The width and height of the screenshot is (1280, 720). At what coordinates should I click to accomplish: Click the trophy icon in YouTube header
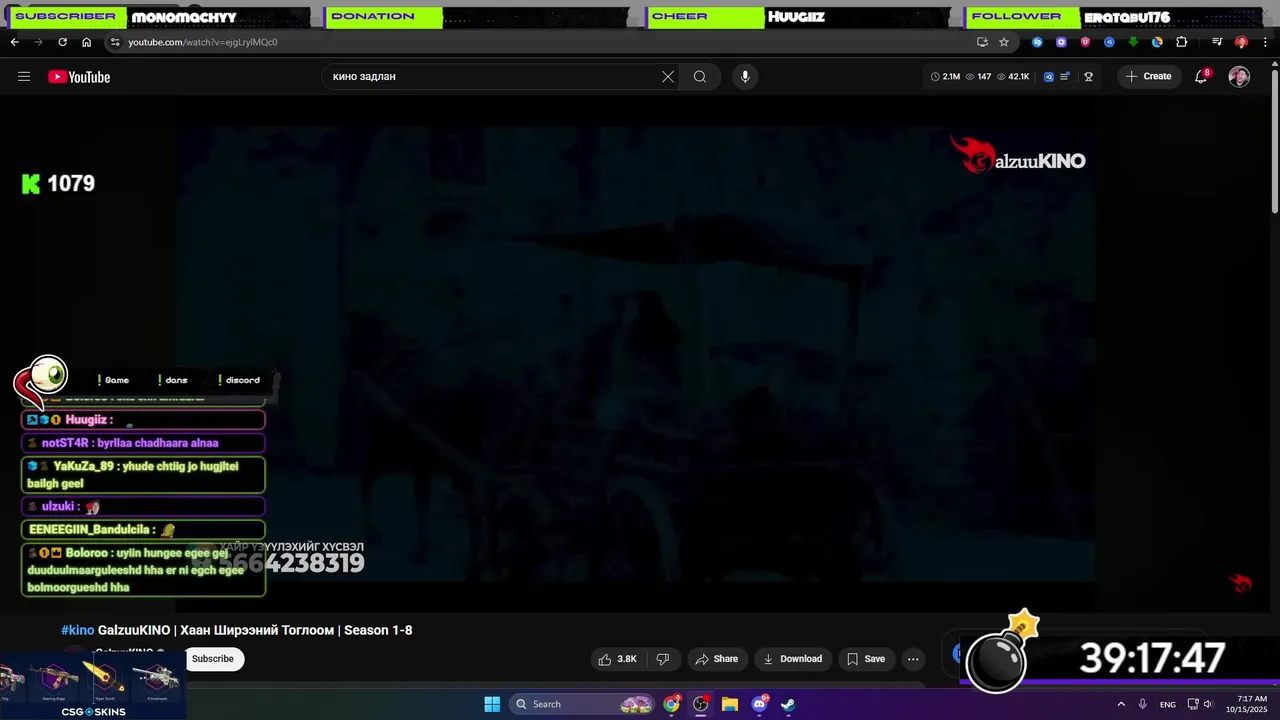(x=1089, y=77)
